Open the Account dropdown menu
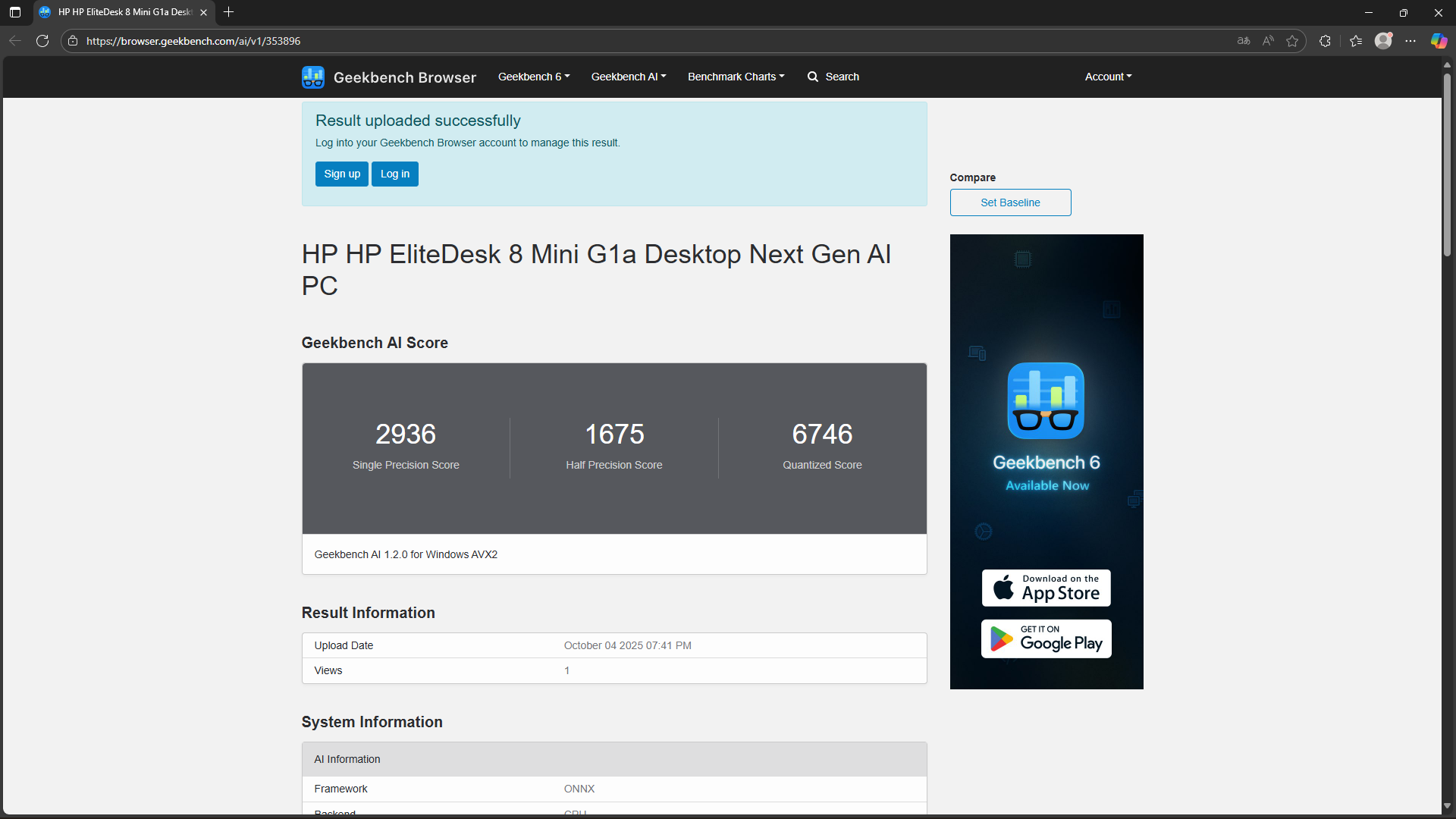The height and width of the screenshot is (819, 1456). click(1108, 77)
